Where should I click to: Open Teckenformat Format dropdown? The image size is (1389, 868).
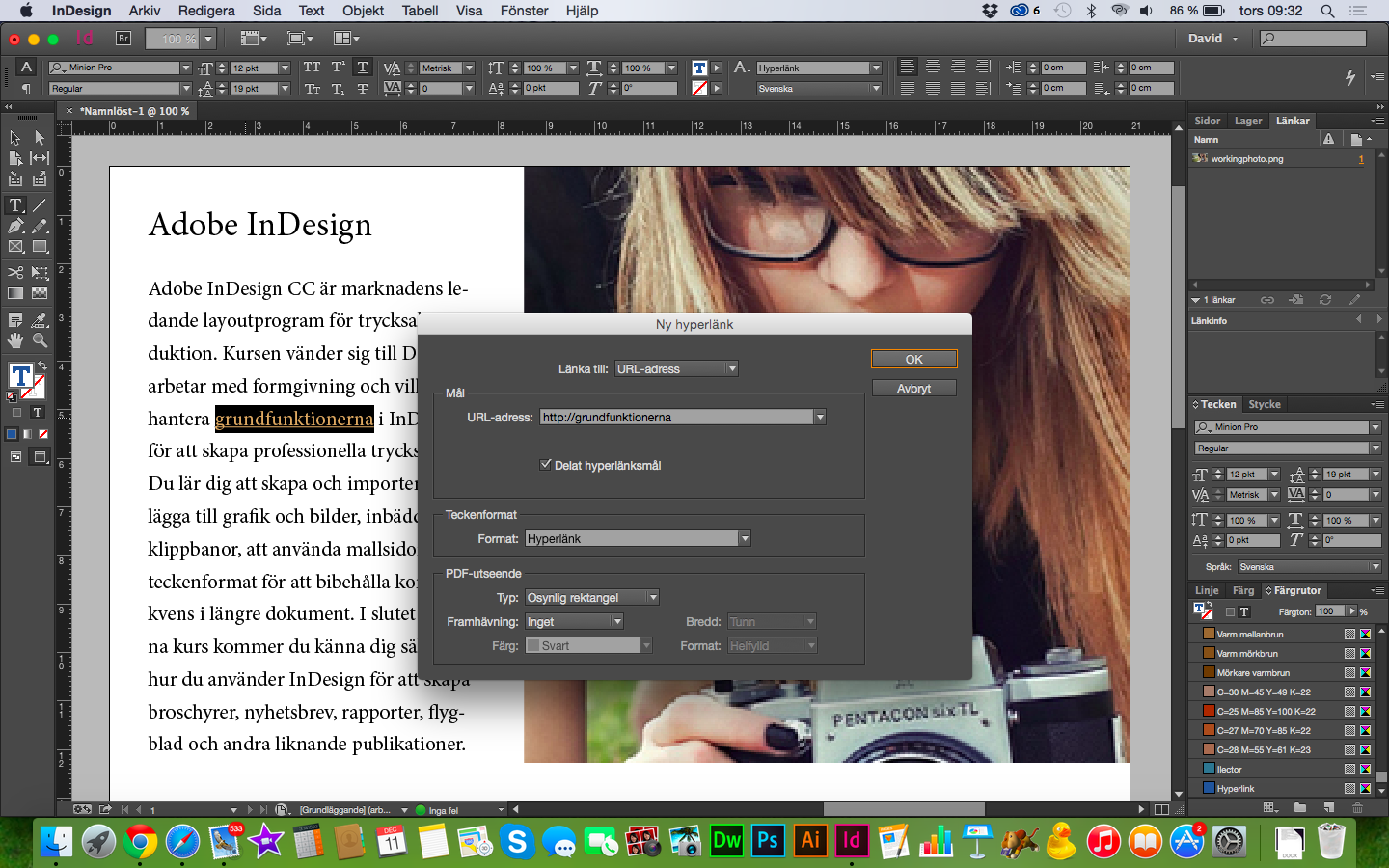click(x=638, y=538)
